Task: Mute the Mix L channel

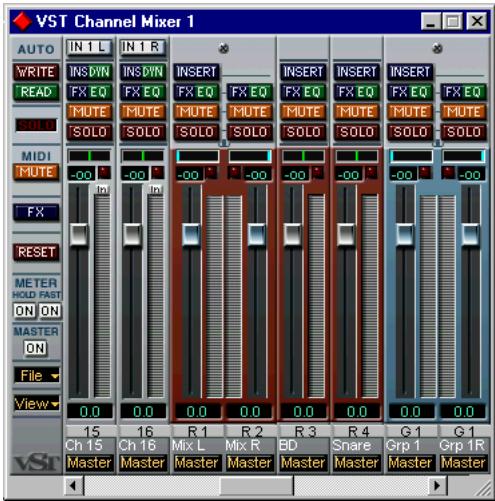Action: tap(196, 112)
